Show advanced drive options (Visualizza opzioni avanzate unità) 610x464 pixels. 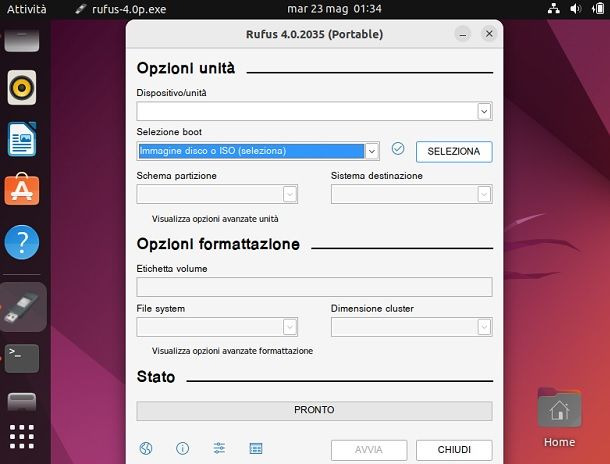tap(215, 219)
